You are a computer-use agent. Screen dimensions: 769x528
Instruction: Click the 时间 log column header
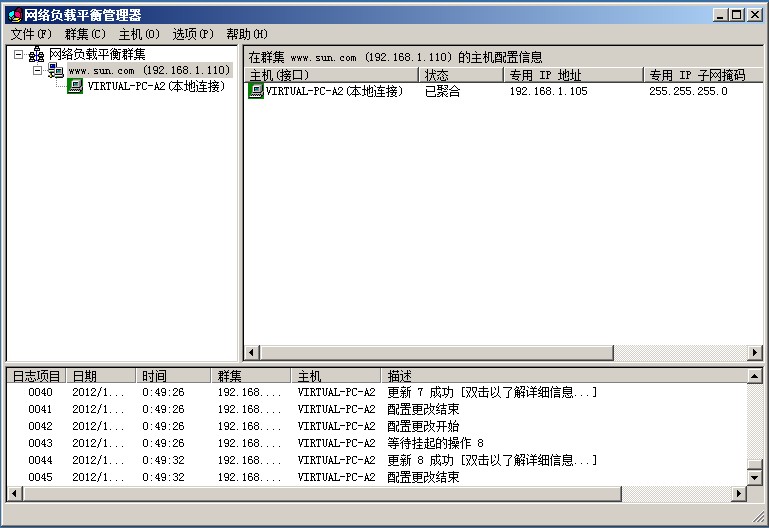(x=174, y=376)
